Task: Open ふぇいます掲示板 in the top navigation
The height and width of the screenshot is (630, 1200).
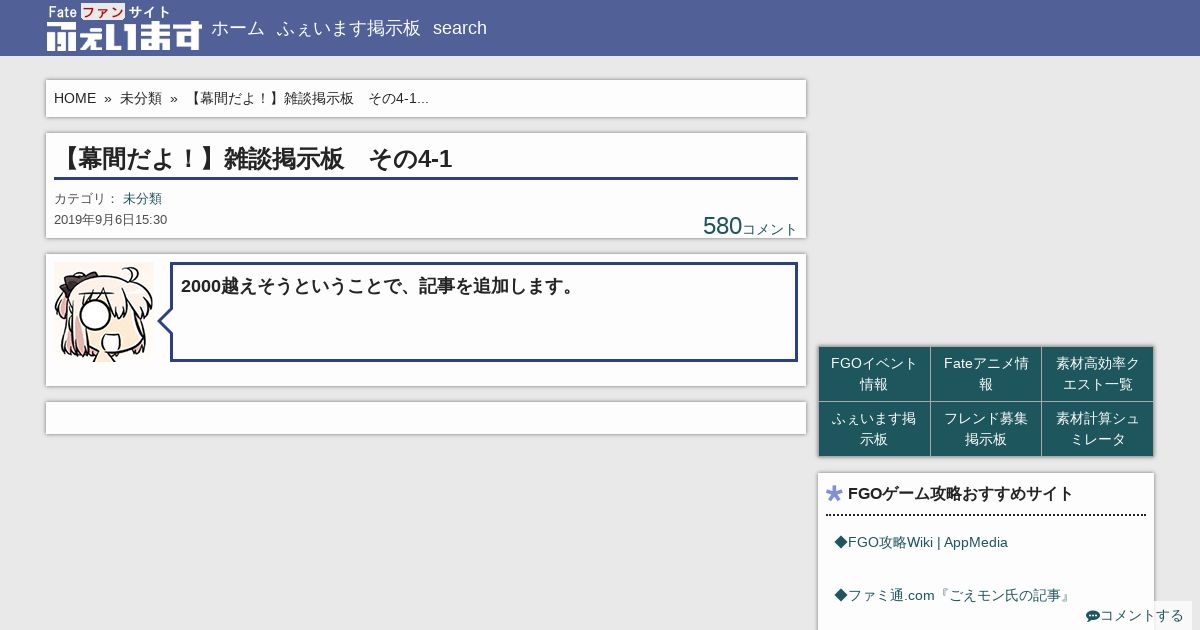Action: click(x=349, y=28)
